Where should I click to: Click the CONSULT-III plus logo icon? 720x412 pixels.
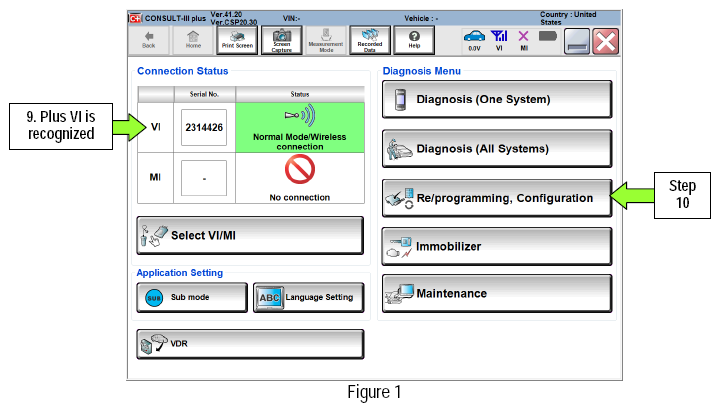(135, 18)
